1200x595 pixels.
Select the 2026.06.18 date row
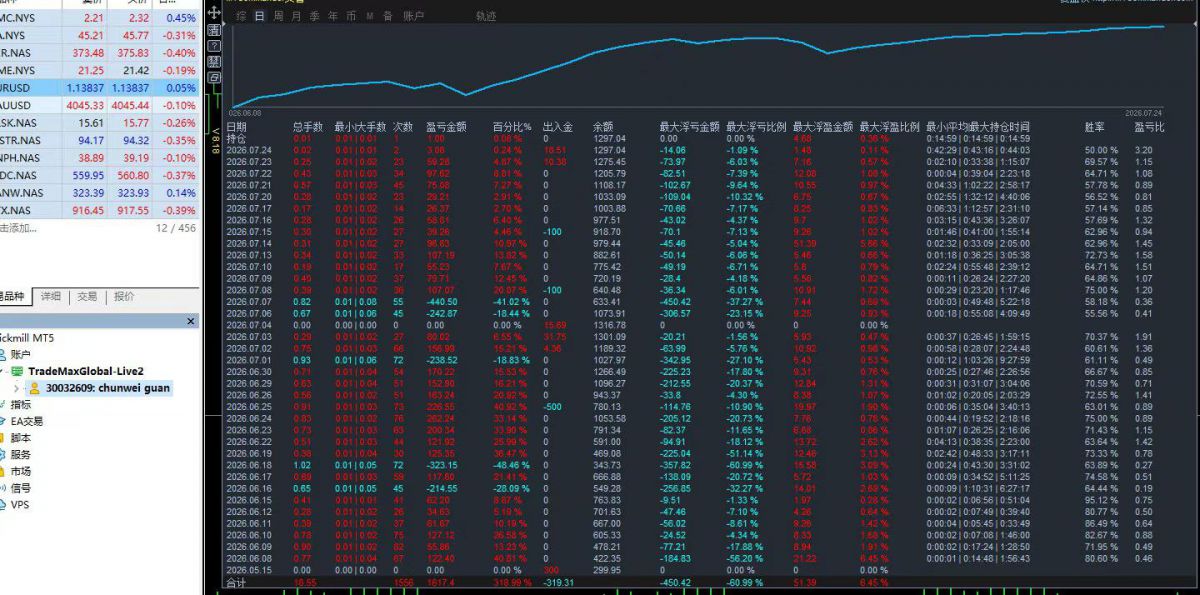click(x=249, y=464)
